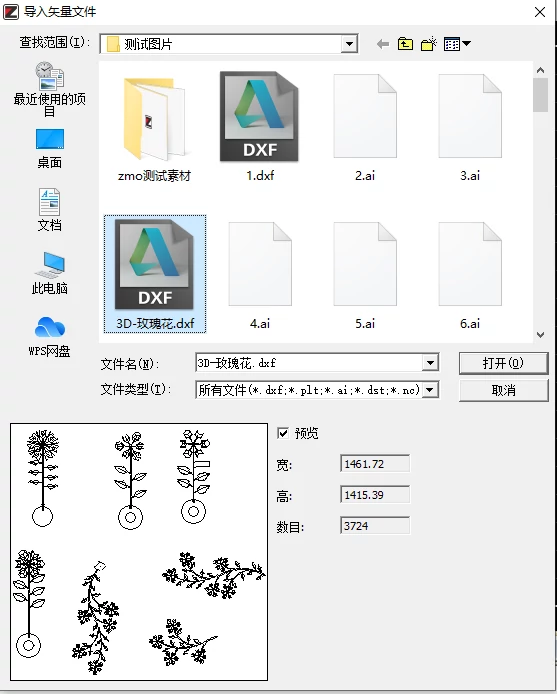Open the view menu icon
Image resolution: width=557 pixels, height=694 pixels.
click(457, 44)
